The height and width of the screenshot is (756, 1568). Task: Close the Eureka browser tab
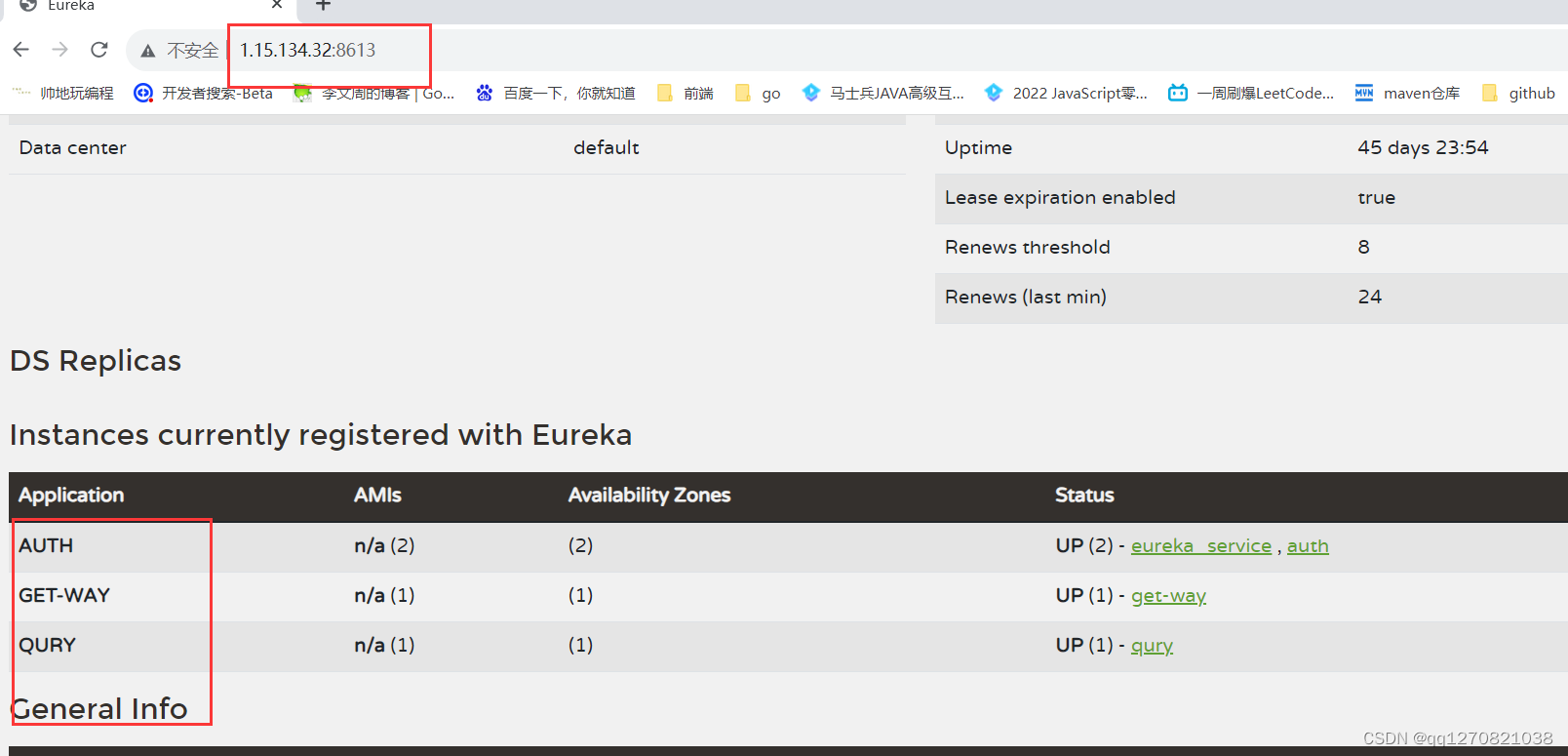[277, 5]
